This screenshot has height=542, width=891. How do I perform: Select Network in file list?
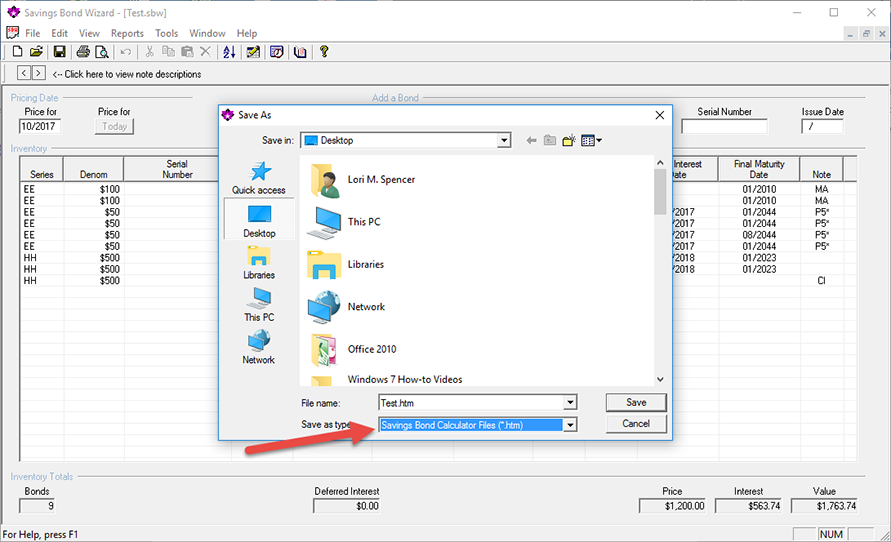346,307
